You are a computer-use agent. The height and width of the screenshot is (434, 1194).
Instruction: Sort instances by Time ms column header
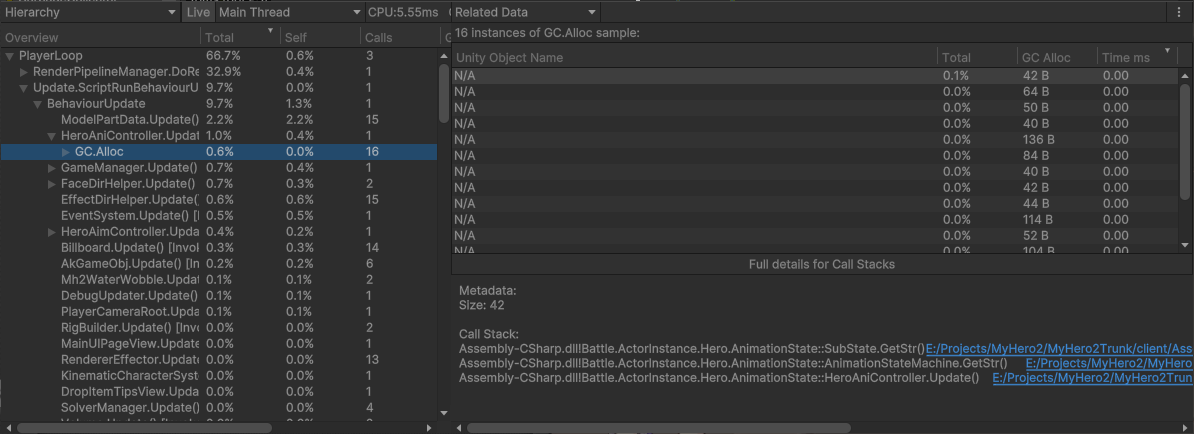tap(1125, 57)
